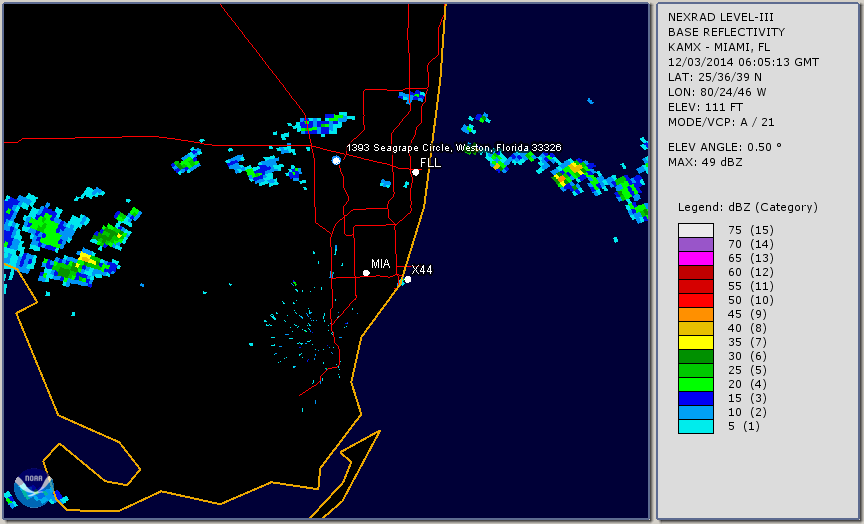Click the 'LON: 80/24/46 W' line
The width and height of the screenshot is (864, 524).
click(x=717, y=92)
